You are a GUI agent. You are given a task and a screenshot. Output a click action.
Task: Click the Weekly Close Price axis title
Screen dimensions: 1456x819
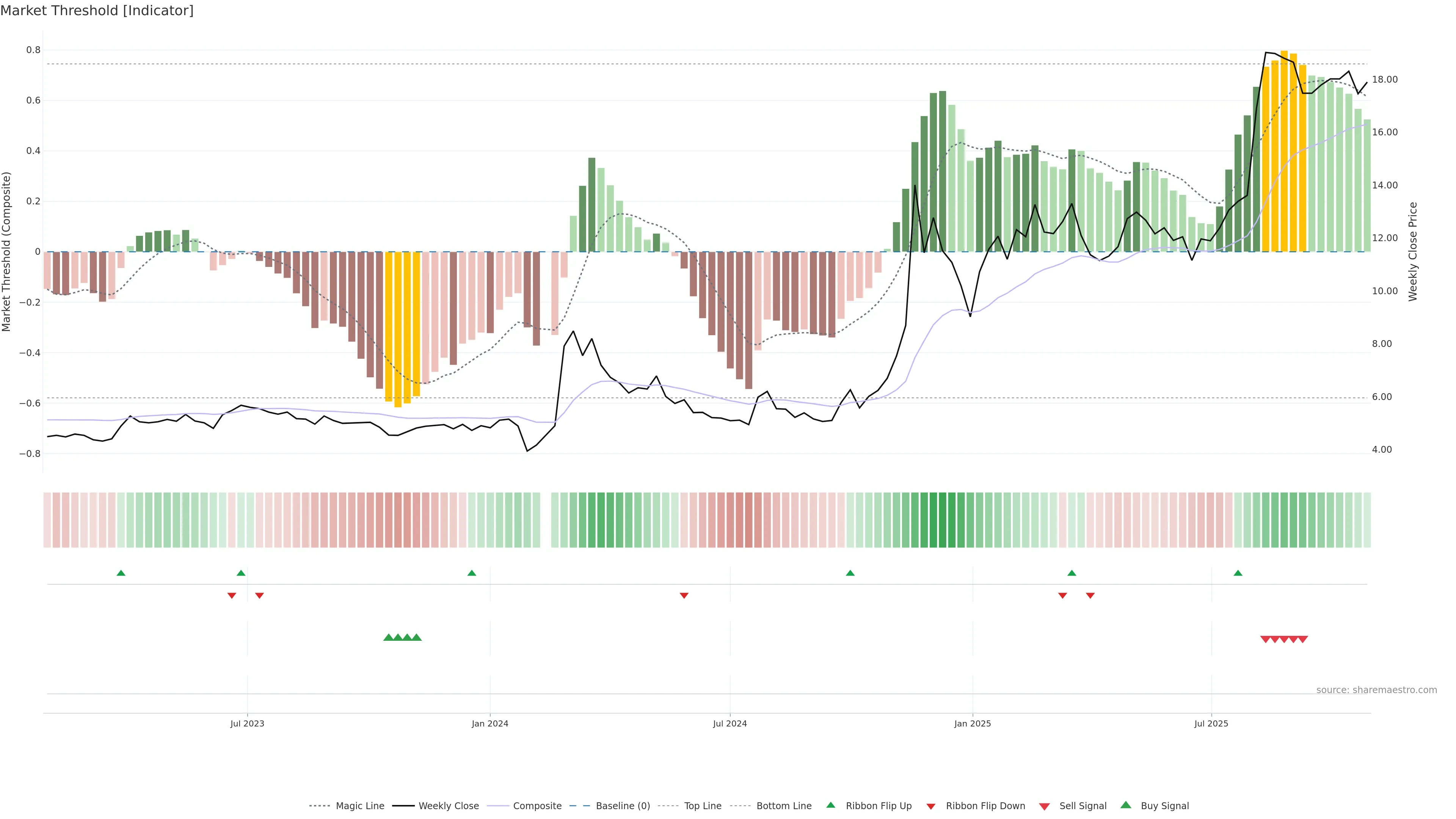pos(1412,251)
